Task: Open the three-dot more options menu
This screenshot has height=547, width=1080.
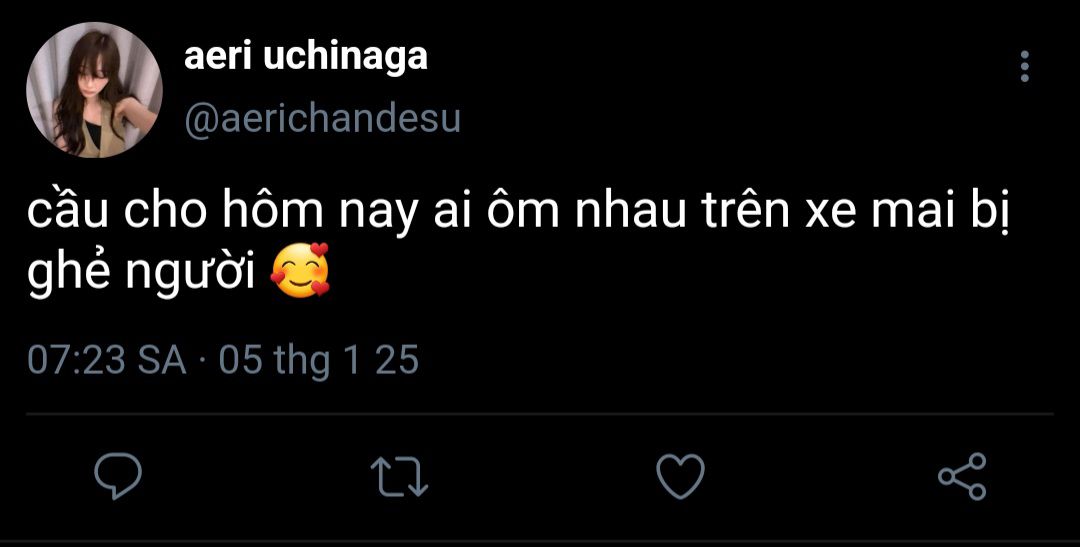Action: coord(1023,67)
